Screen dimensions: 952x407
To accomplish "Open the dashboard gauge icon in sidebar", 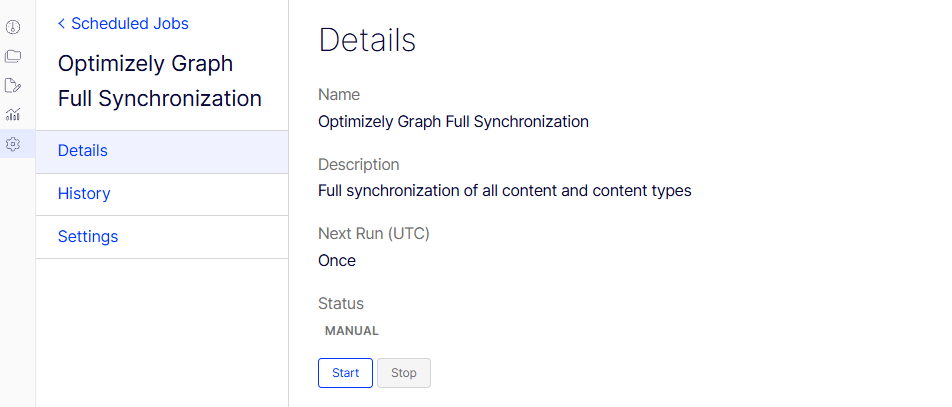I will click(13, 27).
